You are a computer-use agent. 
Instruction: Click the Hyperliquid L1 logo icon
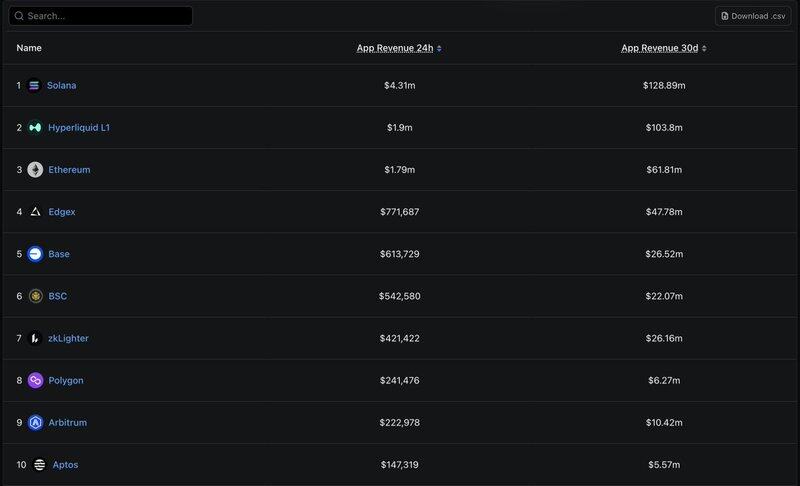[35, 128]
